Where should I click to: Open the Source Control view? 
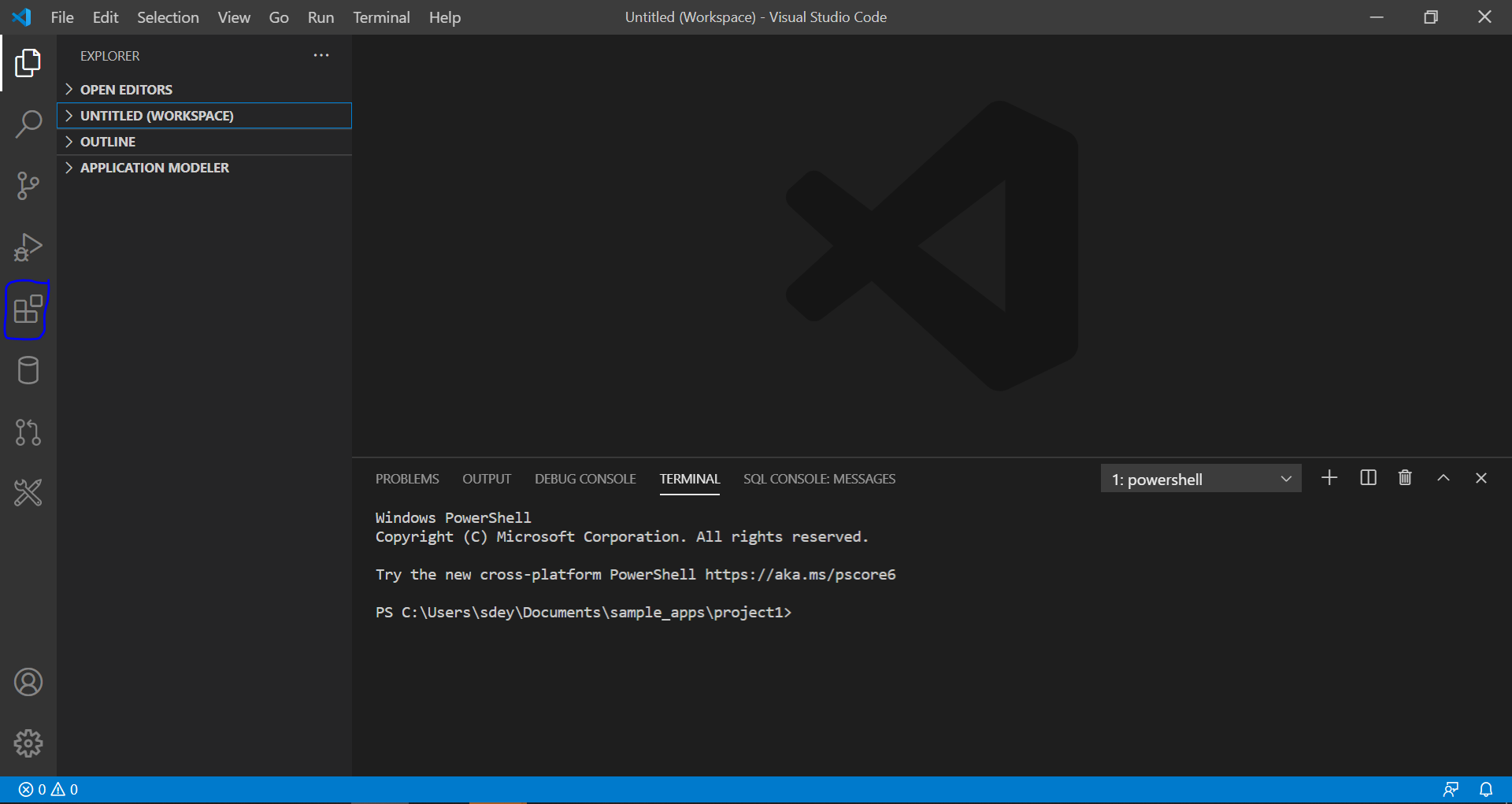[x=28, y=185]
